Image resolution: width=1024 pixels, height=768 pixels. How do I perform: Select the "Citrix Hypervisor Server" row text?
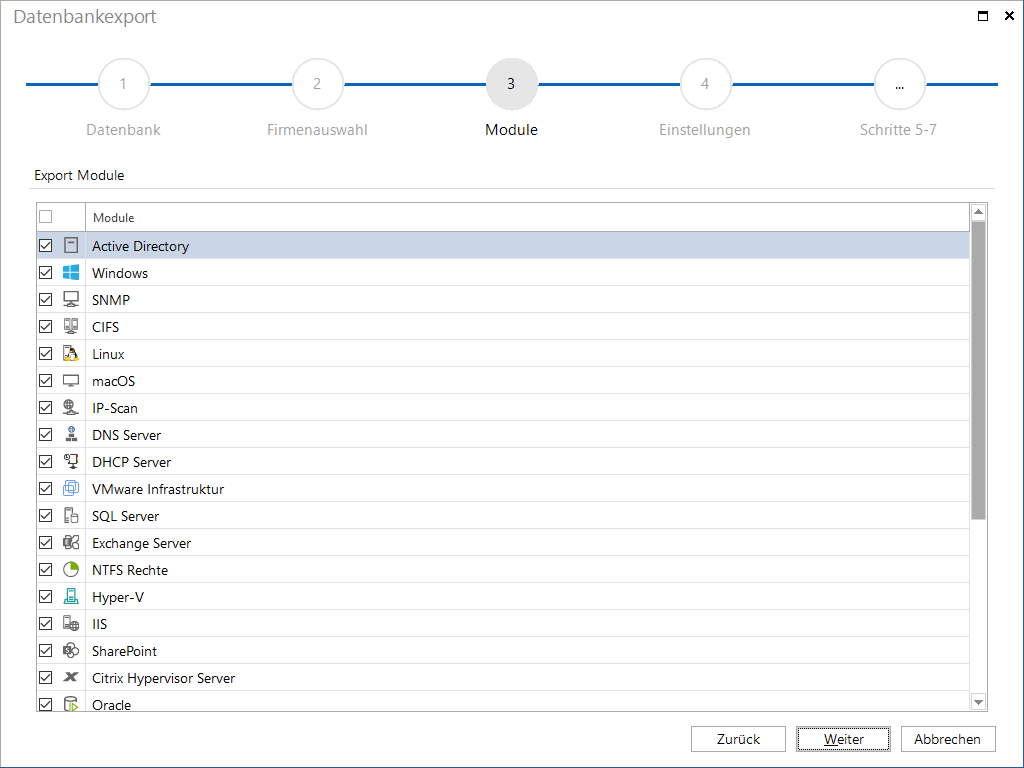(x=163, y=678)
